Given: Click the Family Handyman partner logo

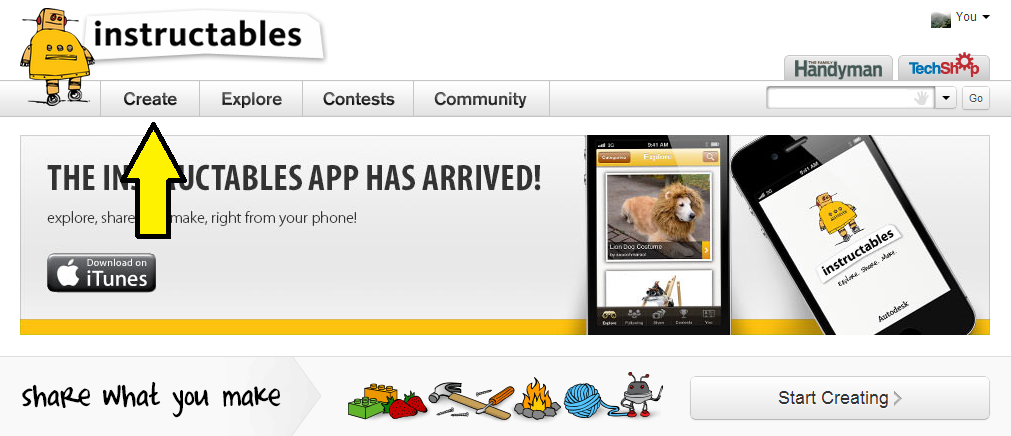Looking at the screenshot, I should (x=838, y=68).
